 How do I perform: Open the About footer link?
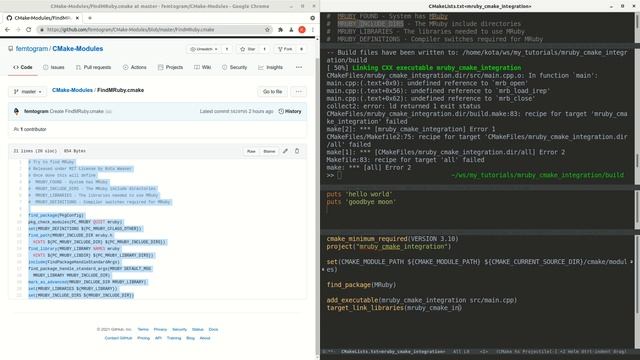click(x=205, y=338)
